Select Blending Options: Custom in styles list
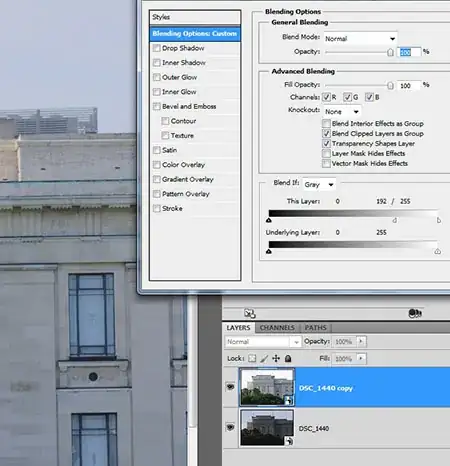450x466 pixels. pos(195,34)
